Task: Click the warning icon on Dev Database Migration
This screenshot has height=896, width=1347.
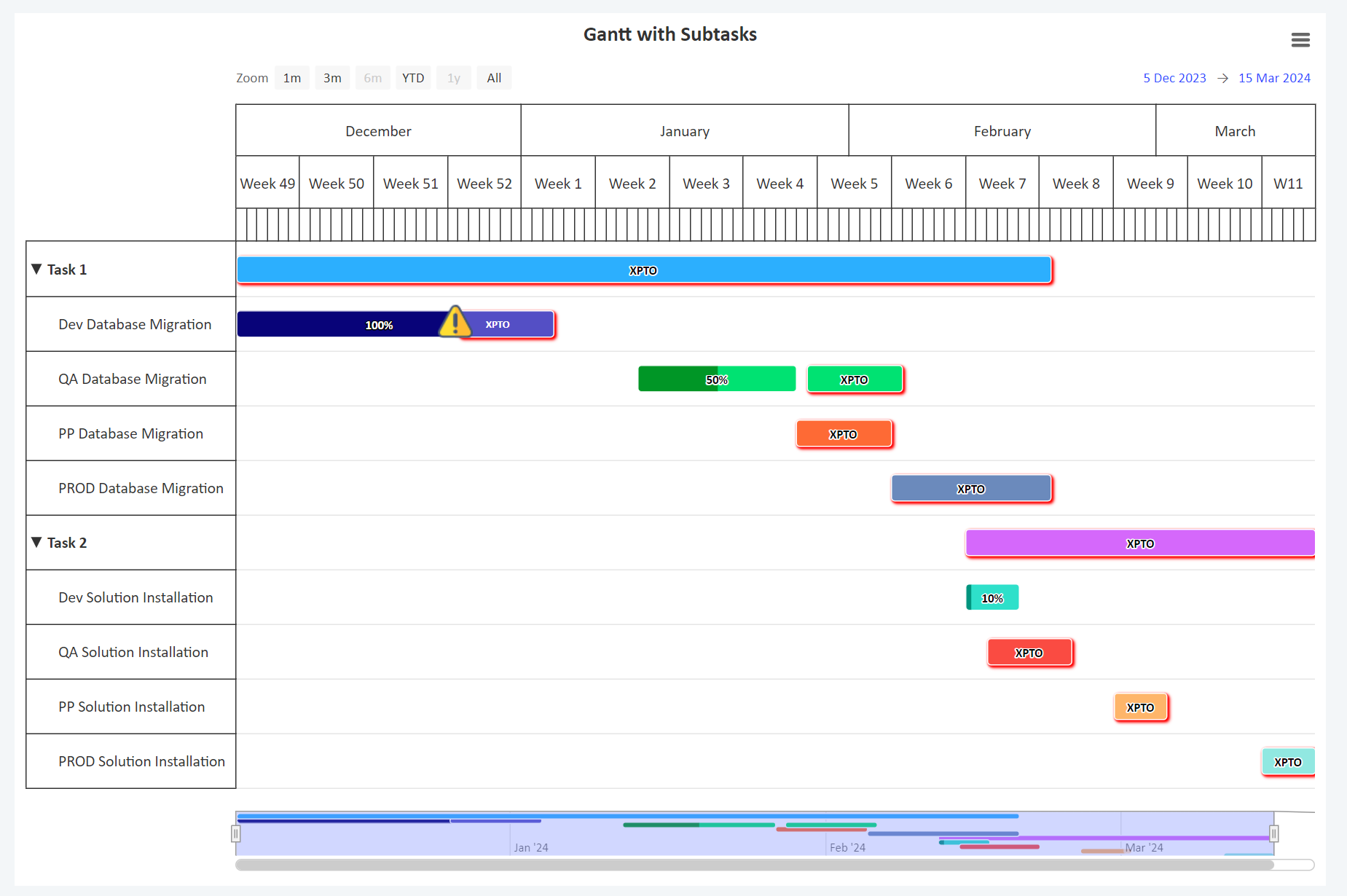Action: click(x=455, y=323)
